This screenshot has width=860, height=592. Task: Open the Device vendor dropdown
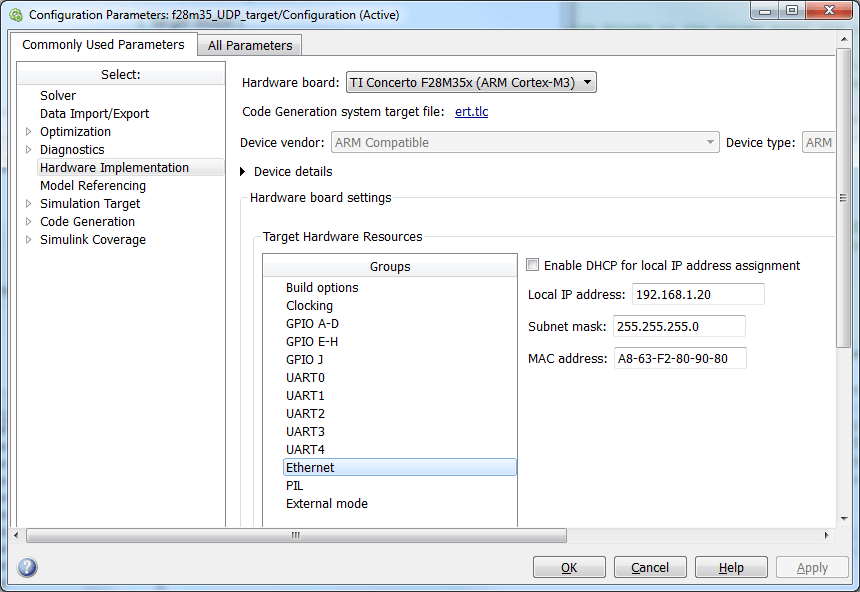[x=525, y=143]
